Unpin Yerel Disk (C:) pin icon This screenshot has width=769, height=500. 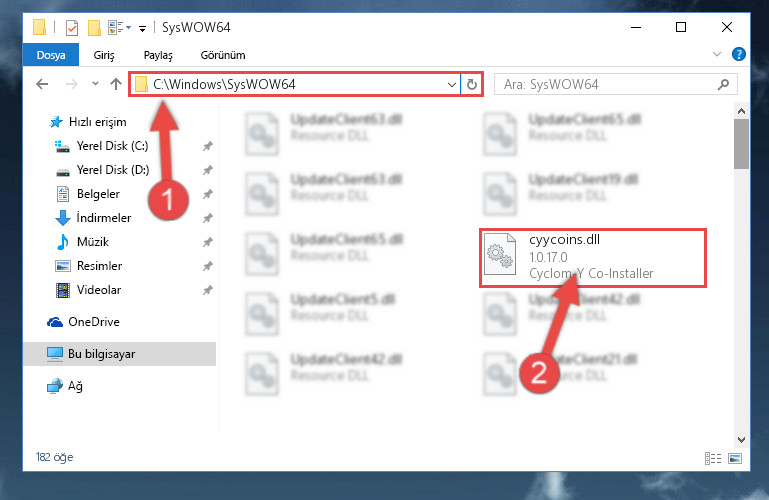tap(208, 146)
